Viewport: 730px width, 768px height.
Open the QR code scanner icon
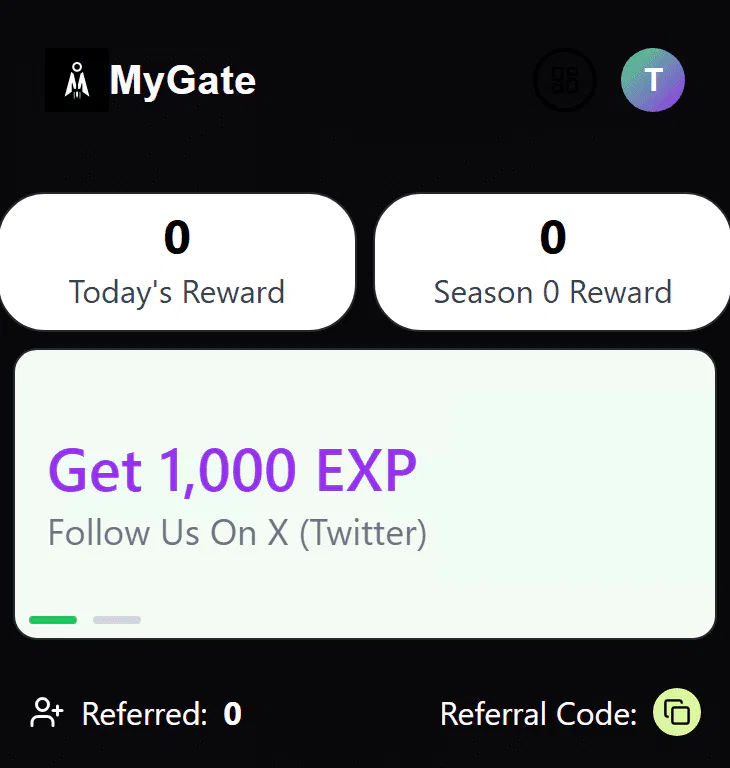click(x=565, y=80)
